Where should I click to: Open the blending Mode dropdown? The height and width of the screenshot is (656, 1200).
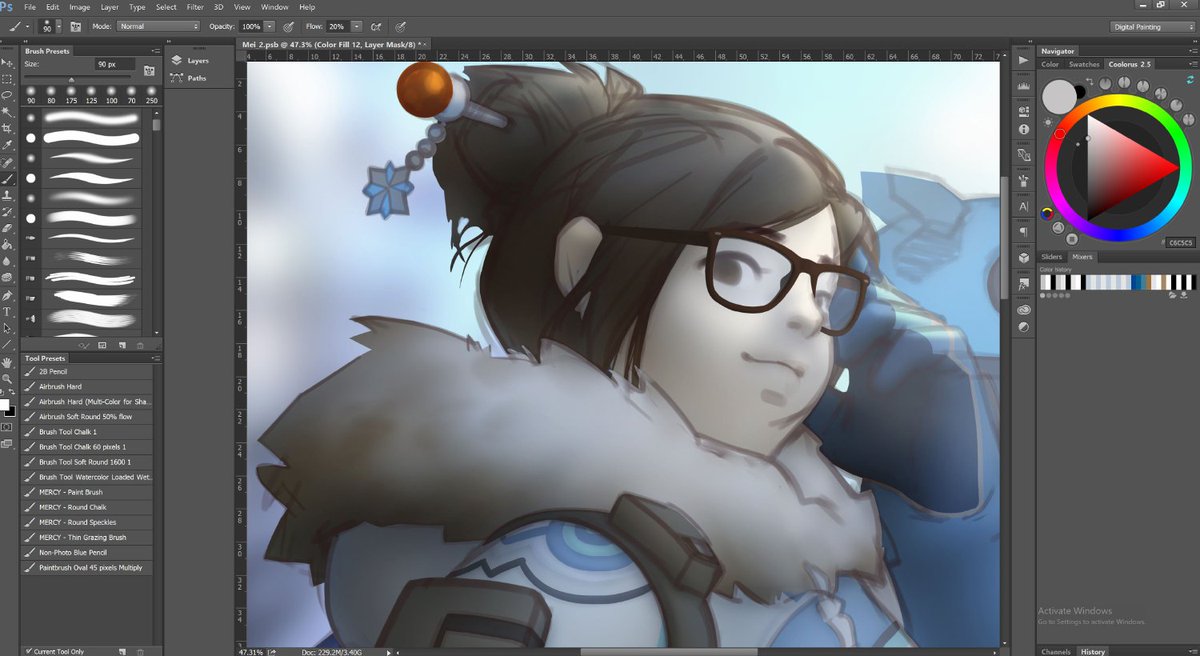pyautogui.click(x=158, y=26)
